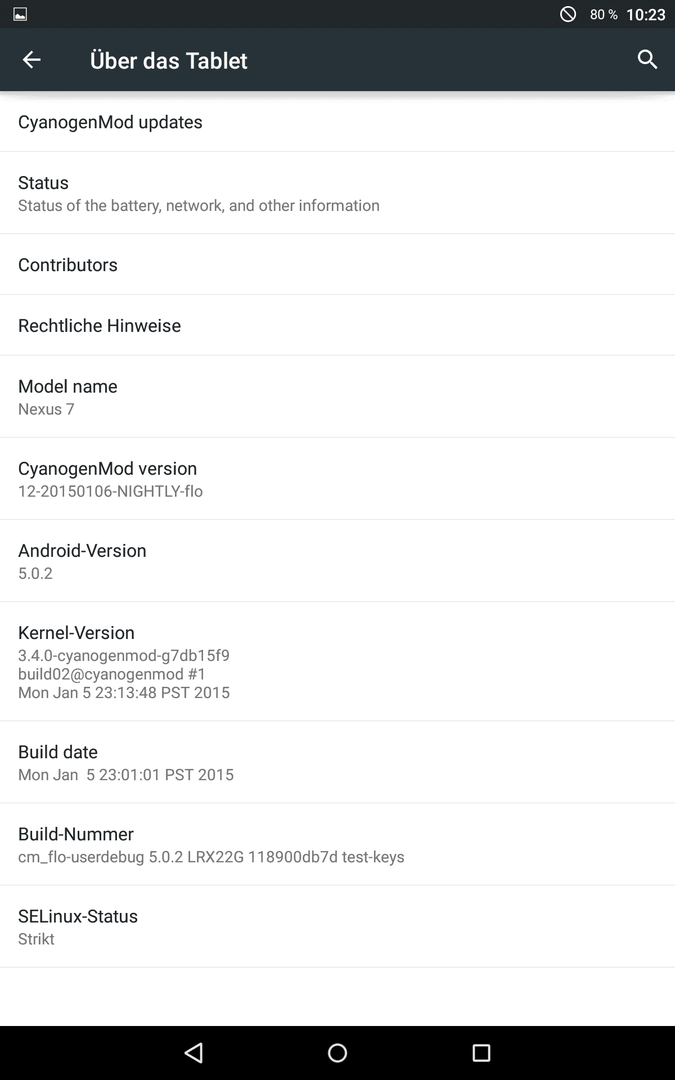This screenshot has height=1080, width=675.
Task: Tap the SELinux-Status Strikt row
Action: point(338,926)
